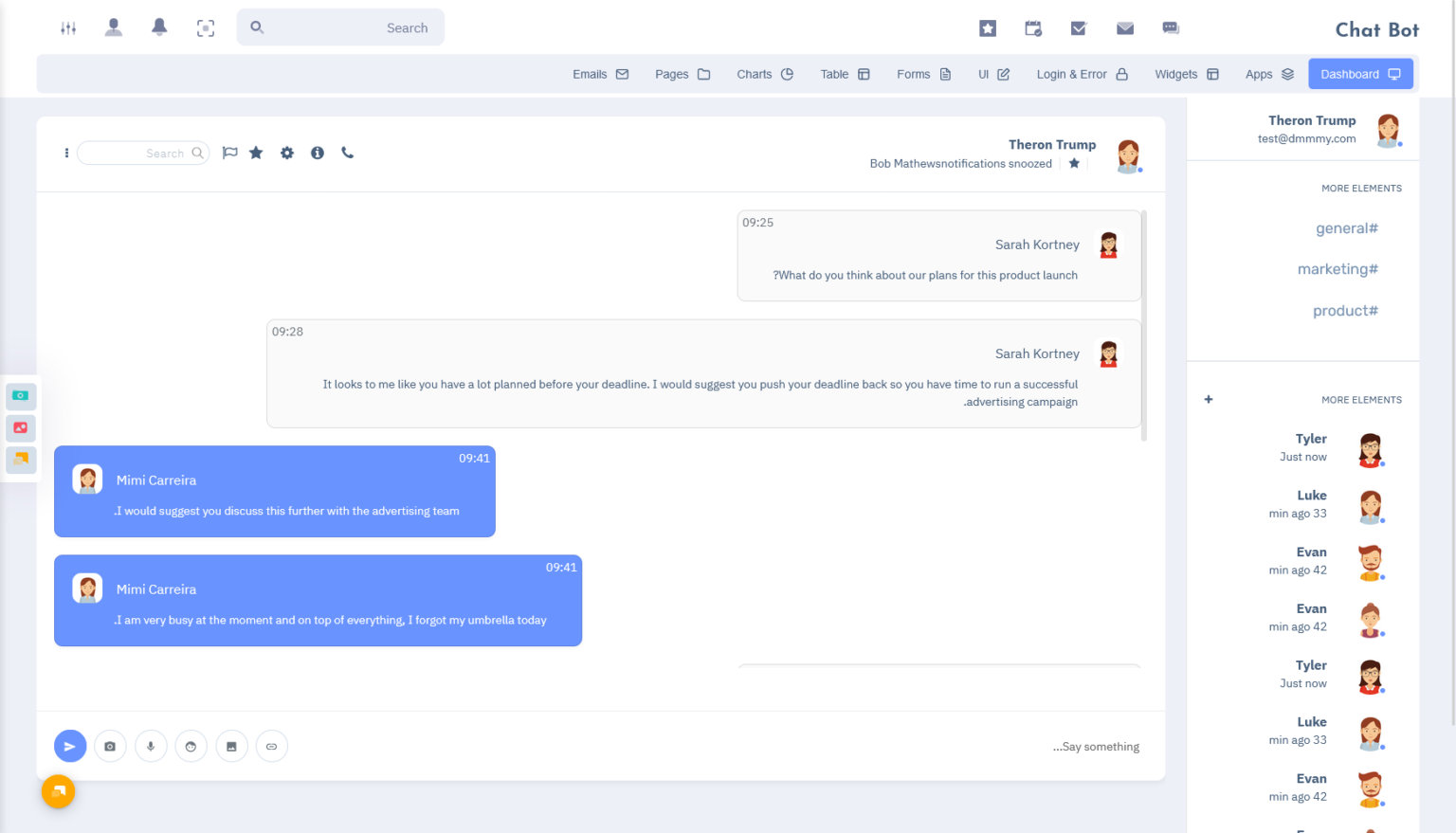
Task: Click test@dmmmy.com email text
Action: [1306, 138]
